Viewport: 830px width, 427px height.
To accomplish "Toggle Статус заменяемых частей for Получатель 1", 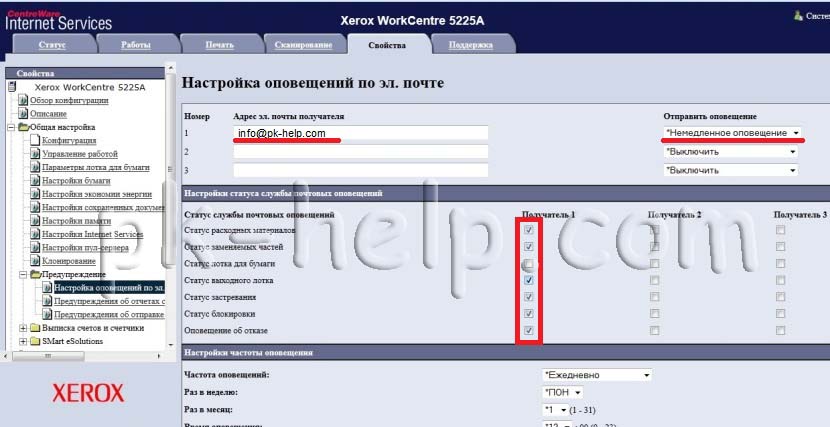I will point(528,247).
